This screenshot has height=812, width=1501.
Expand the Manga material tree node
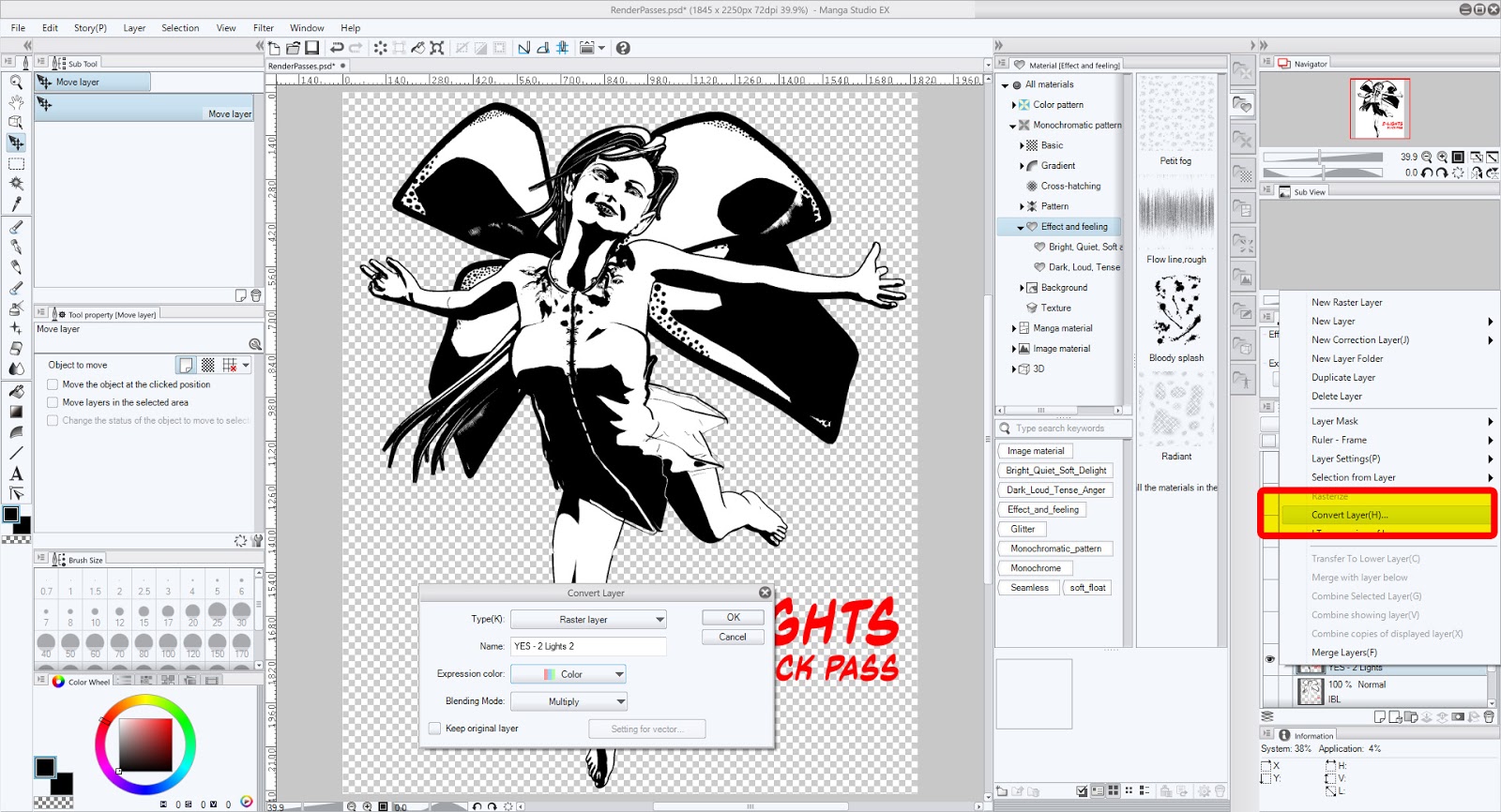[x=1013, y=328]
